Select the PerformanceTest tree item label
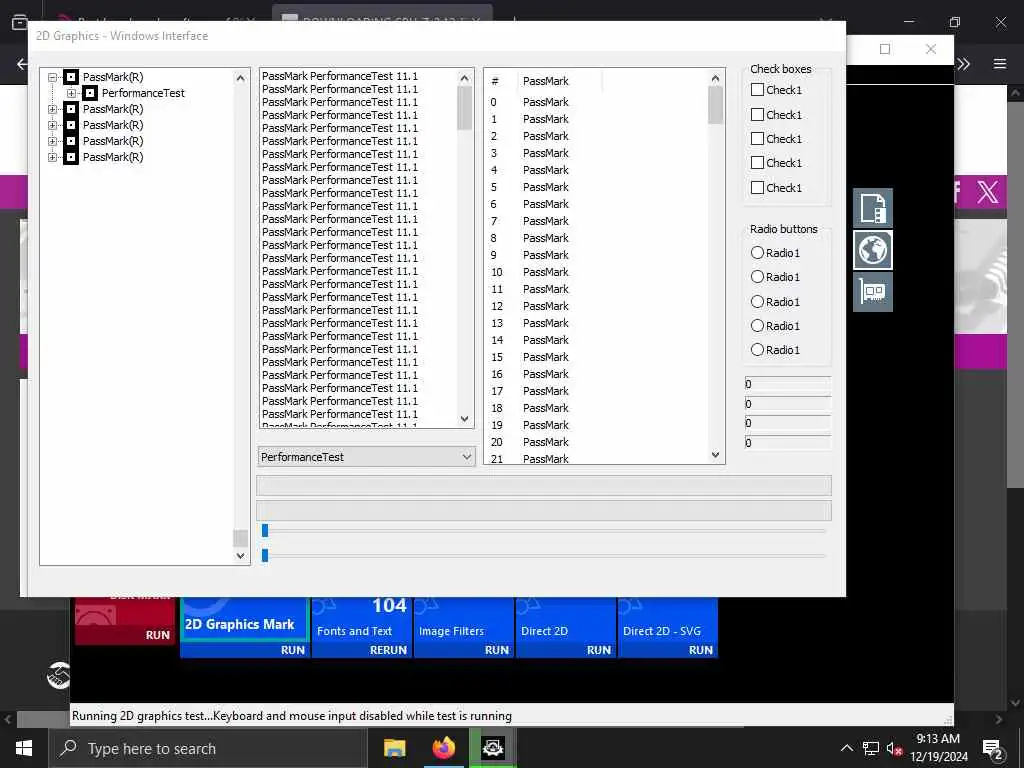 143,93
